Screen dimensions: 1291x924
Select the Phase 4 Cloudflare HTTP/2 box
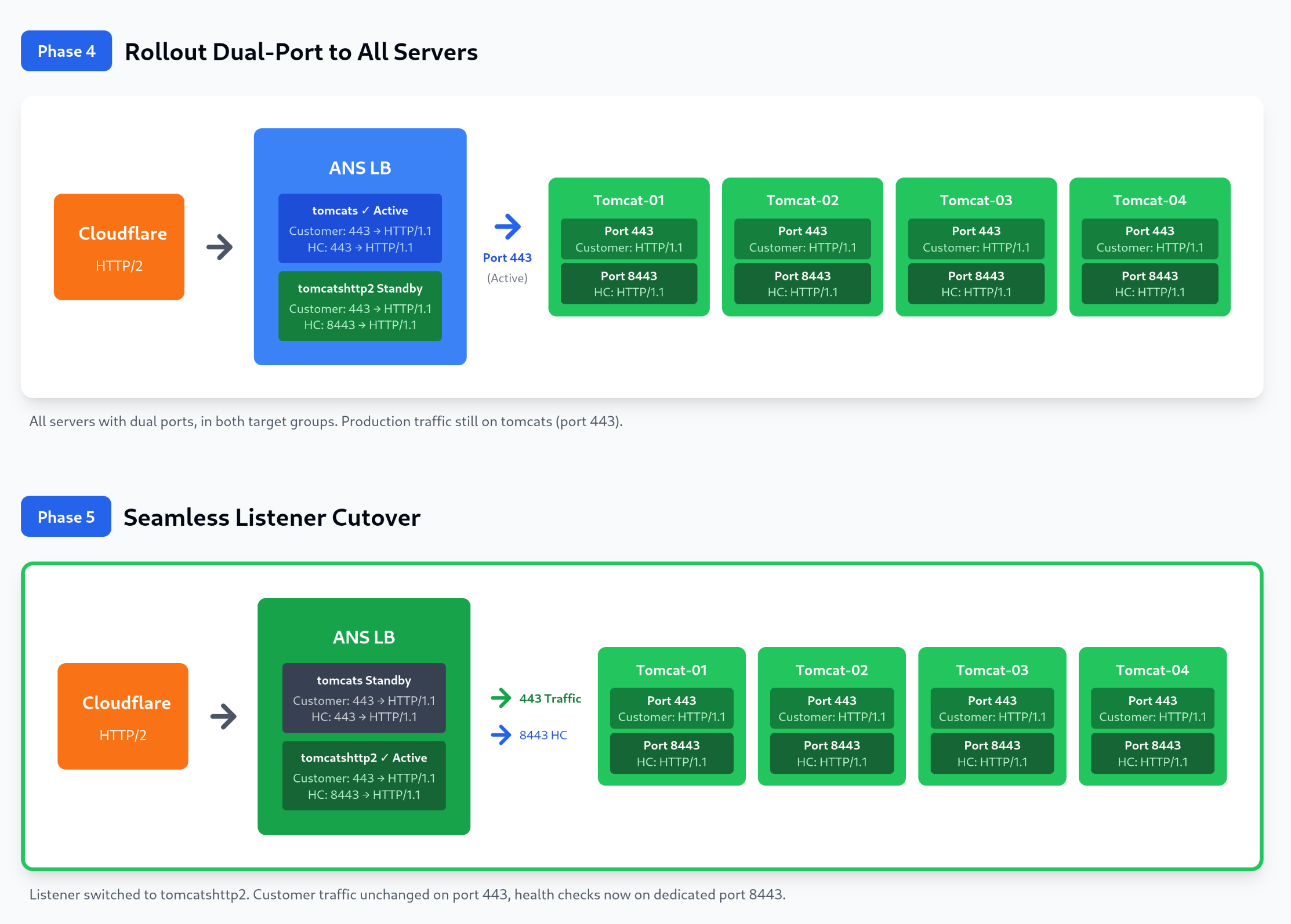[119, 247]
